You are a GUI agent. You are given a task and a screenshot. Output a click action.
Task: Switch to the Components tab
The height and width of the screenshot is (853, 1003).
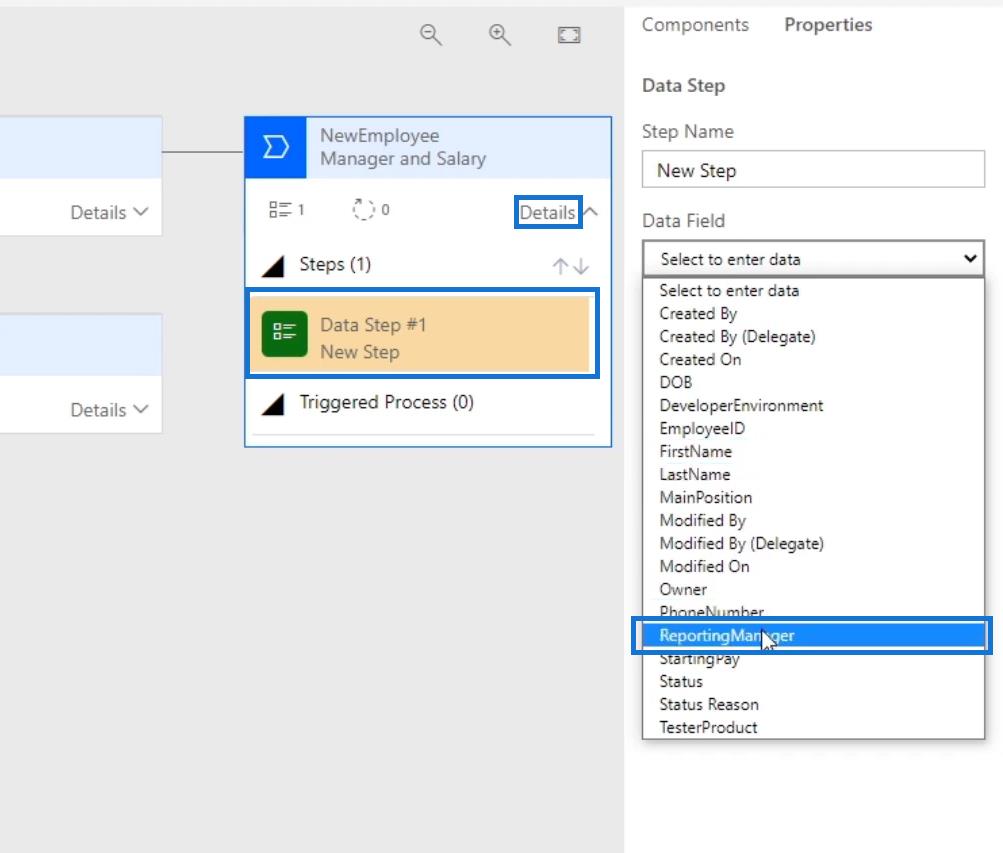[695, 25]
